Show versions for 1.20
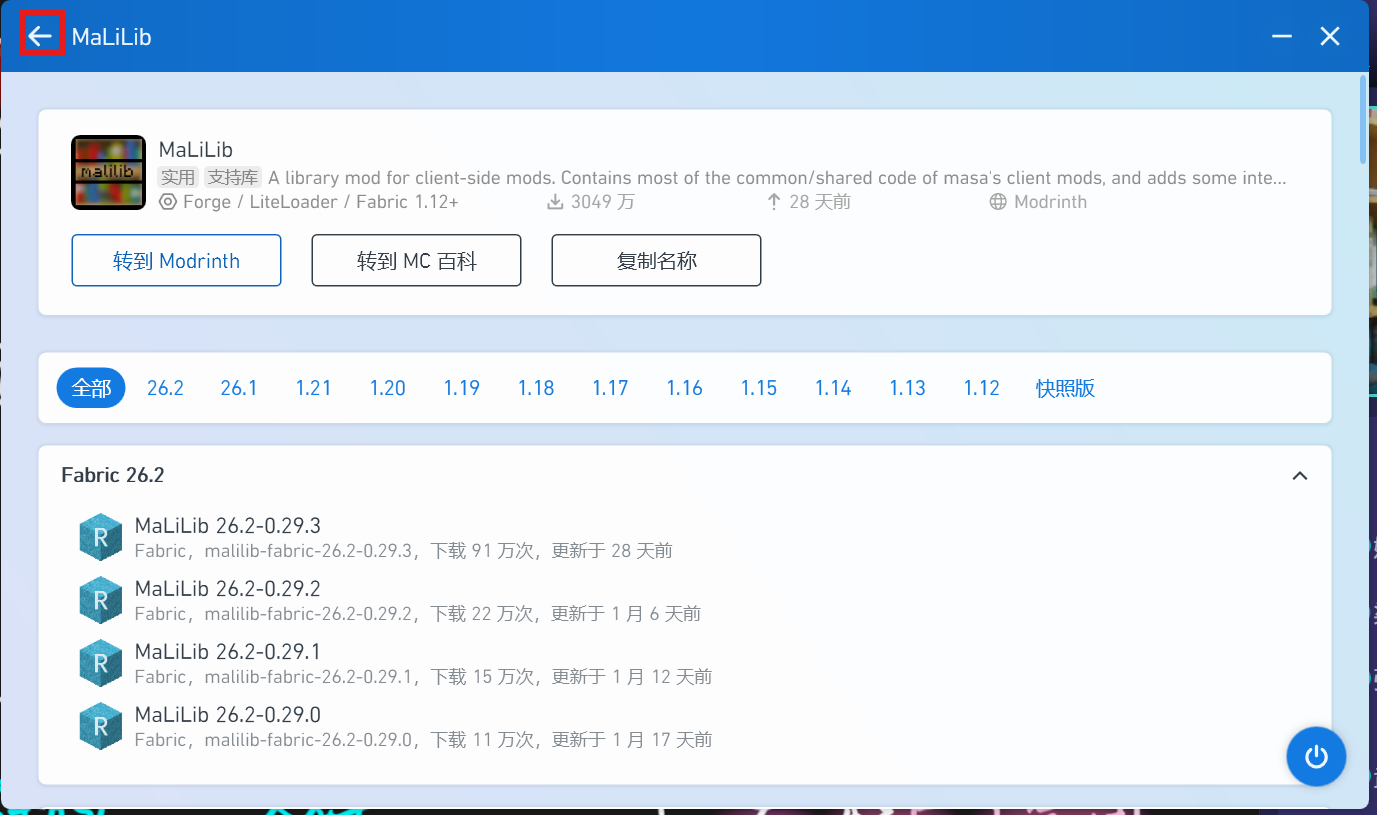The height and width of the screenshot is (815, 1377). point(388,388)
